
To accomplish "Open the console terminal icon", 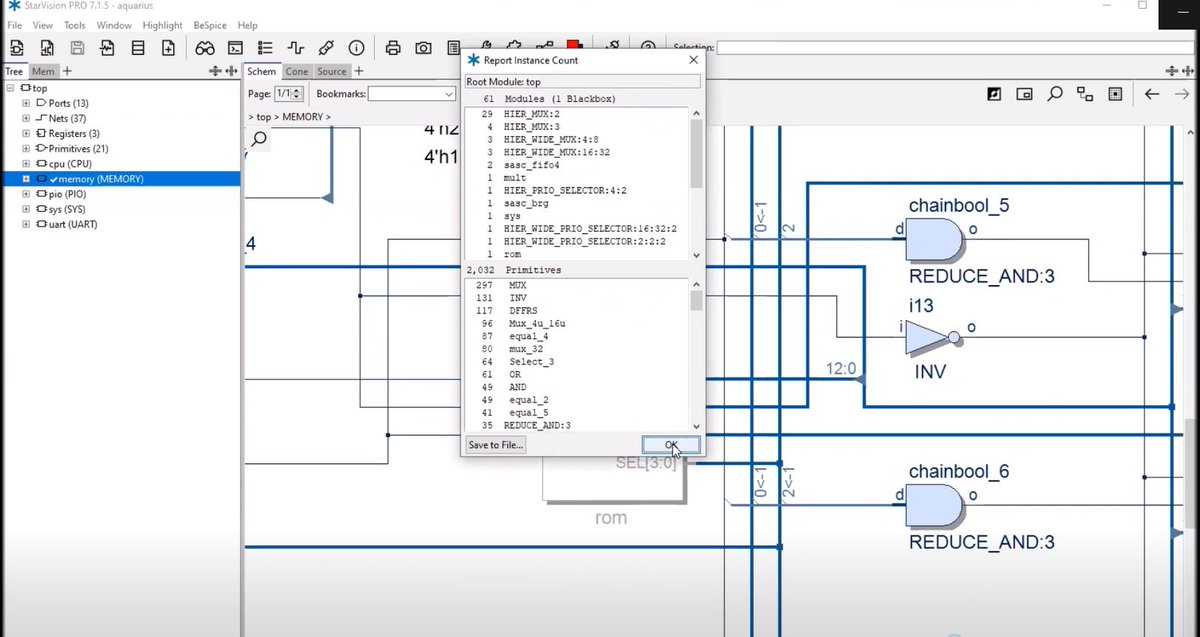I will (235, 47).
